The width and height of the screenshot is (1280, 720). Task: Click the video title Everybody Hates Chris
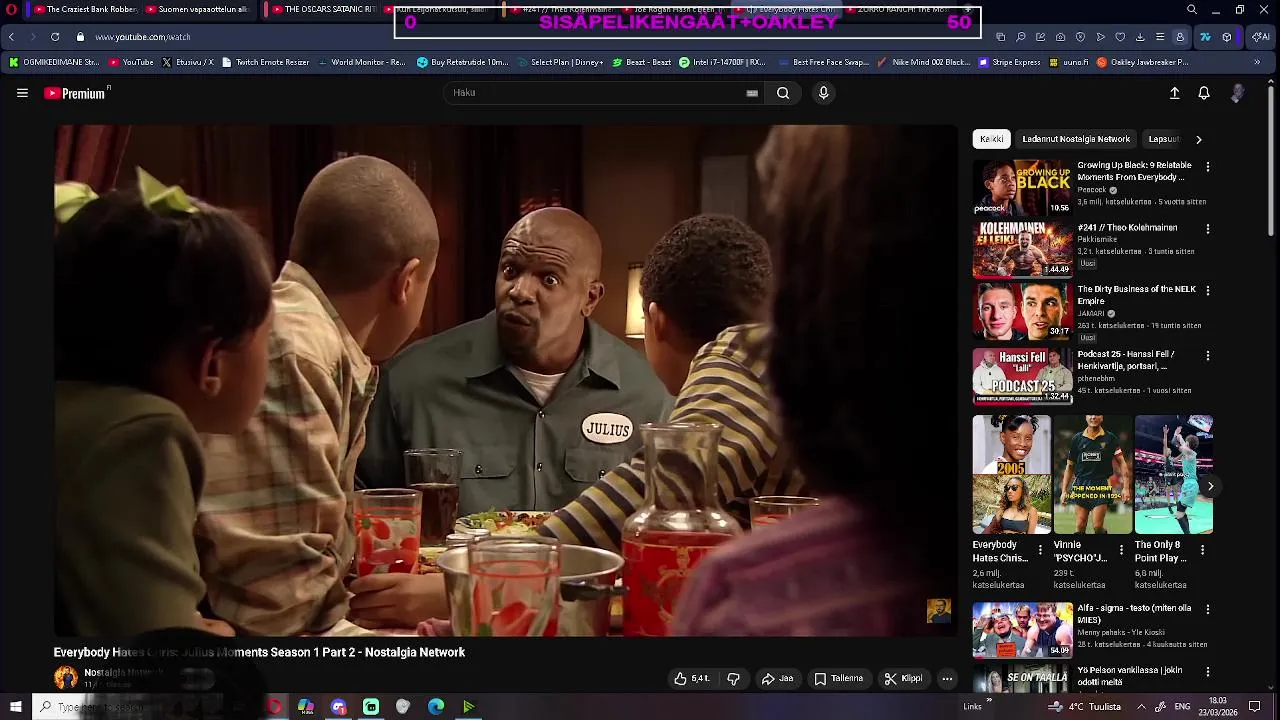tap(259, 652)
